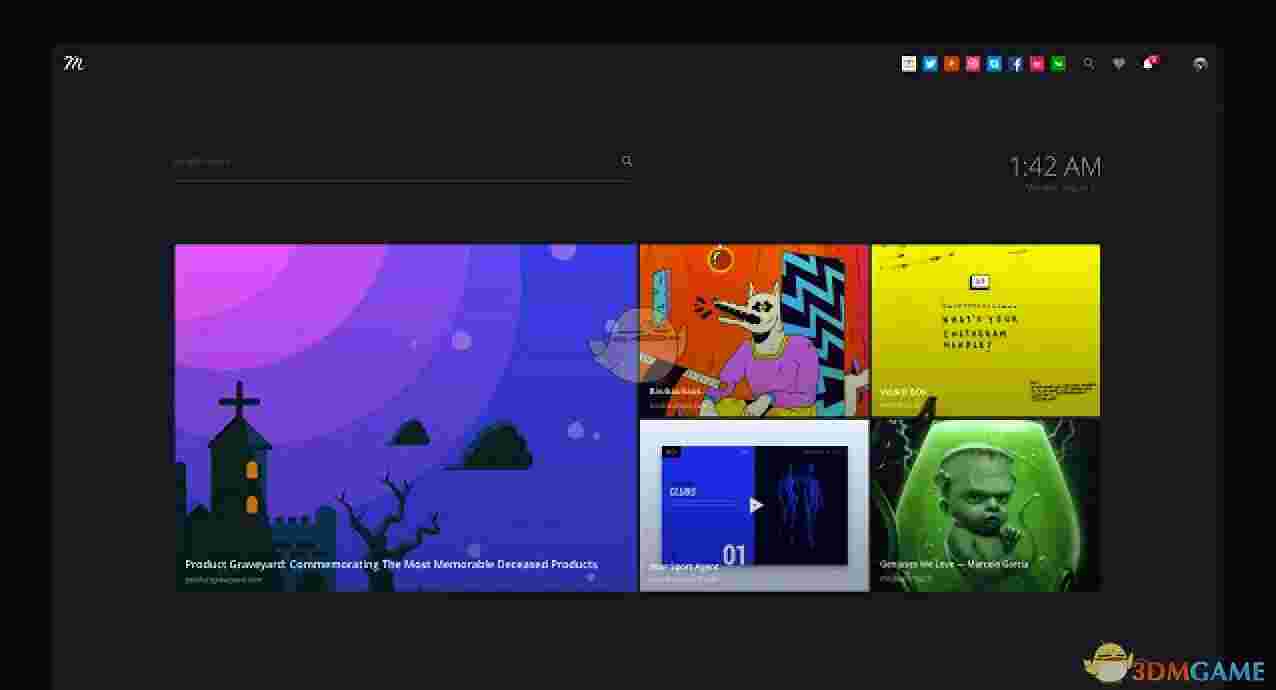This screenshot has width=1276, height=690.
Task: Click the dark settings icon at the far right
Action: [x=1199, y=64]
